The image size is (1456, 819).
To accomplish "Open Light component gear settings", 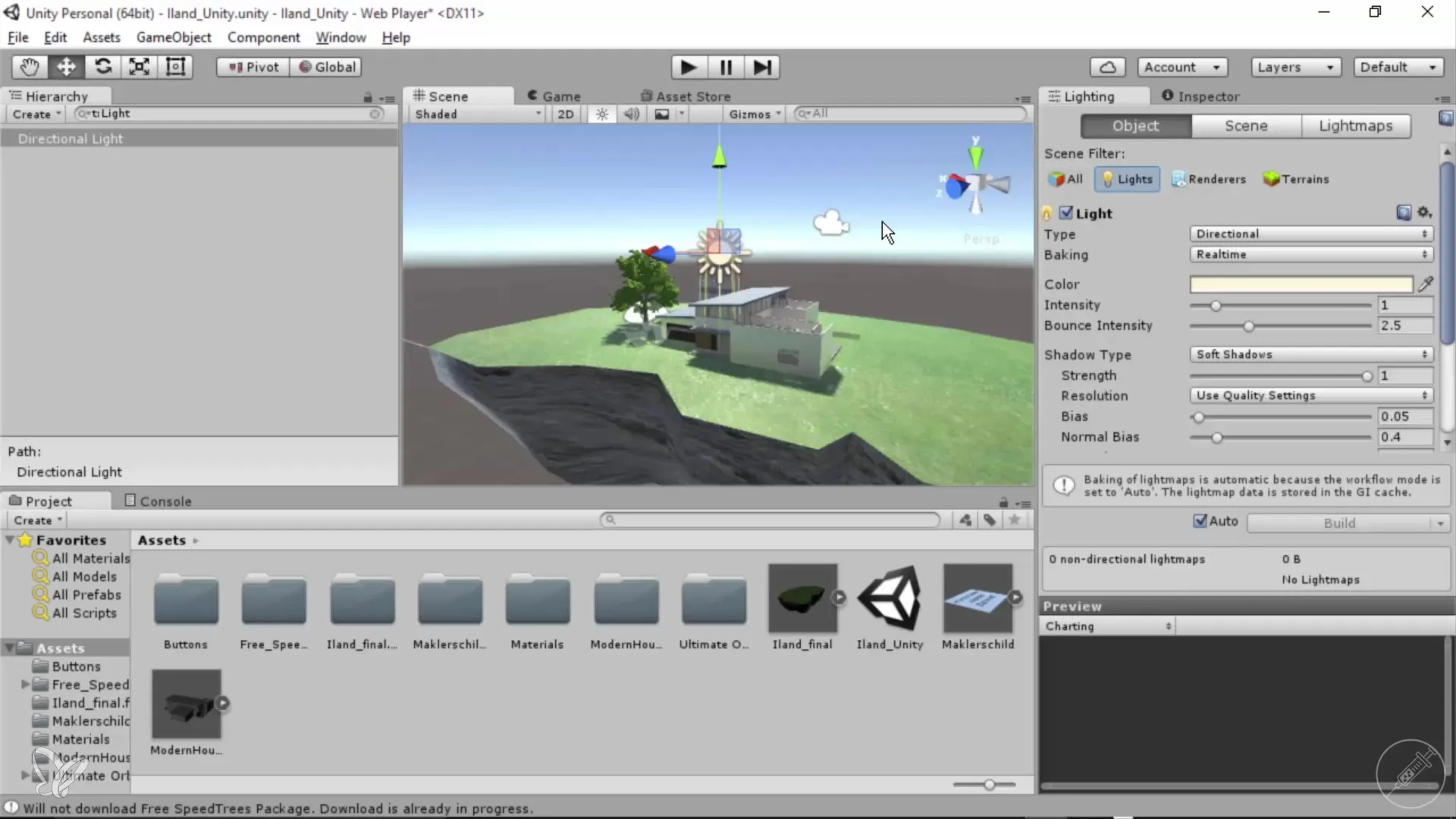I will tap(1425, 213).
